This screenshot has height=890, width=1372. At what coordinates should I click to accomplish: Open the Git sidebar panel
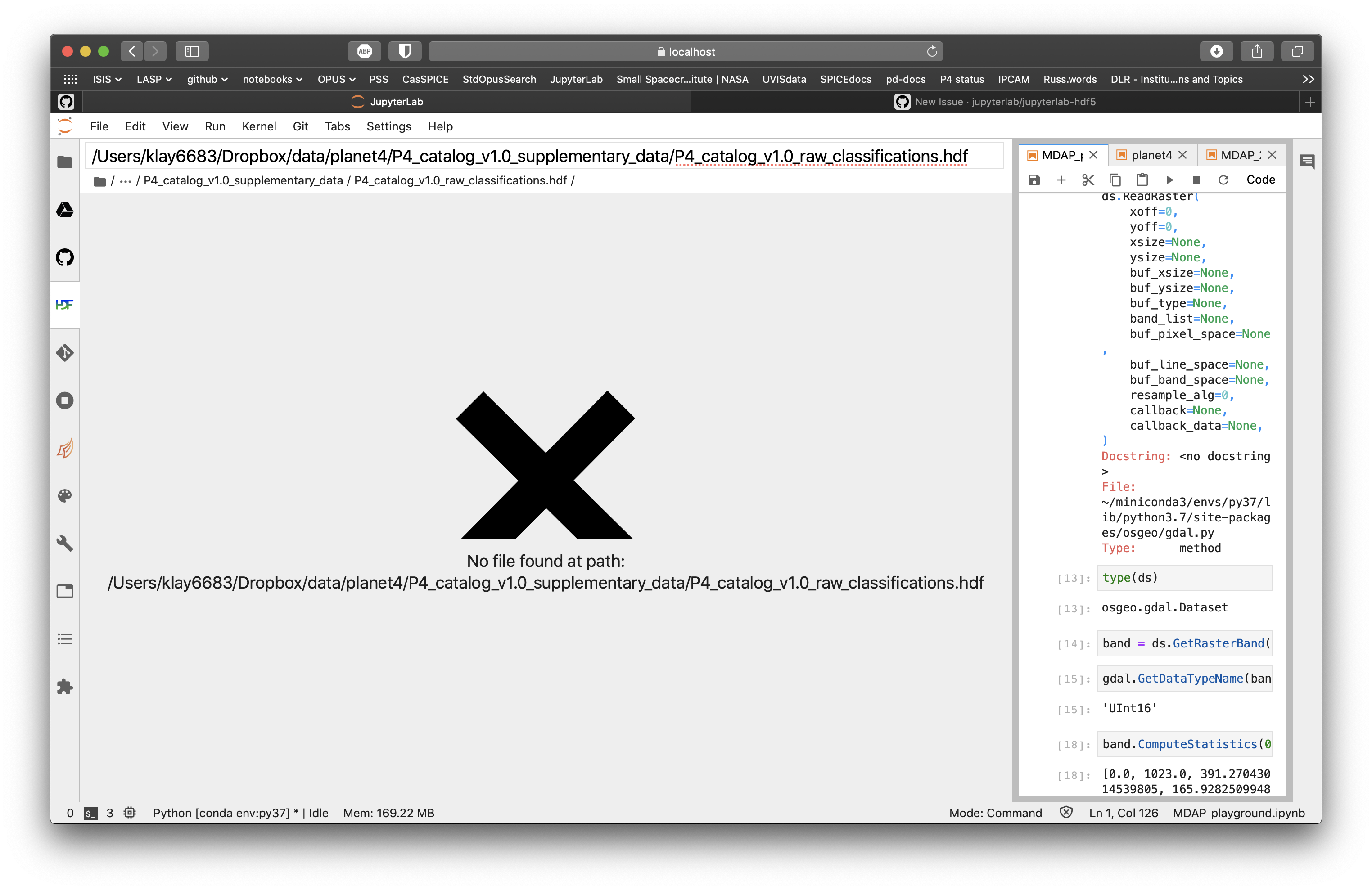[x=64, y=353]
